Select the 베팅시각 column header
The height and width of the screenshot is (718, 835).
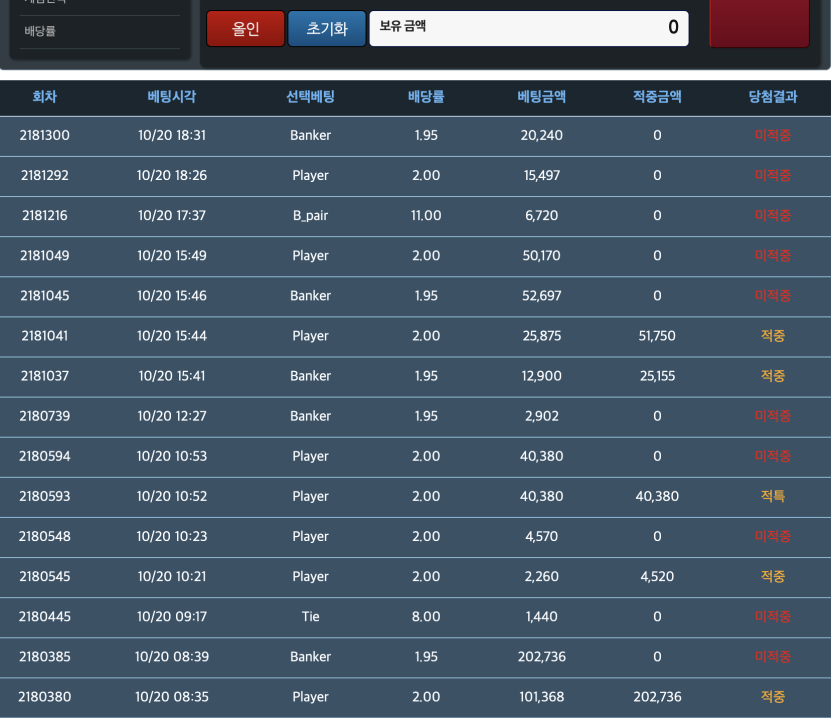tap(171, 97)
